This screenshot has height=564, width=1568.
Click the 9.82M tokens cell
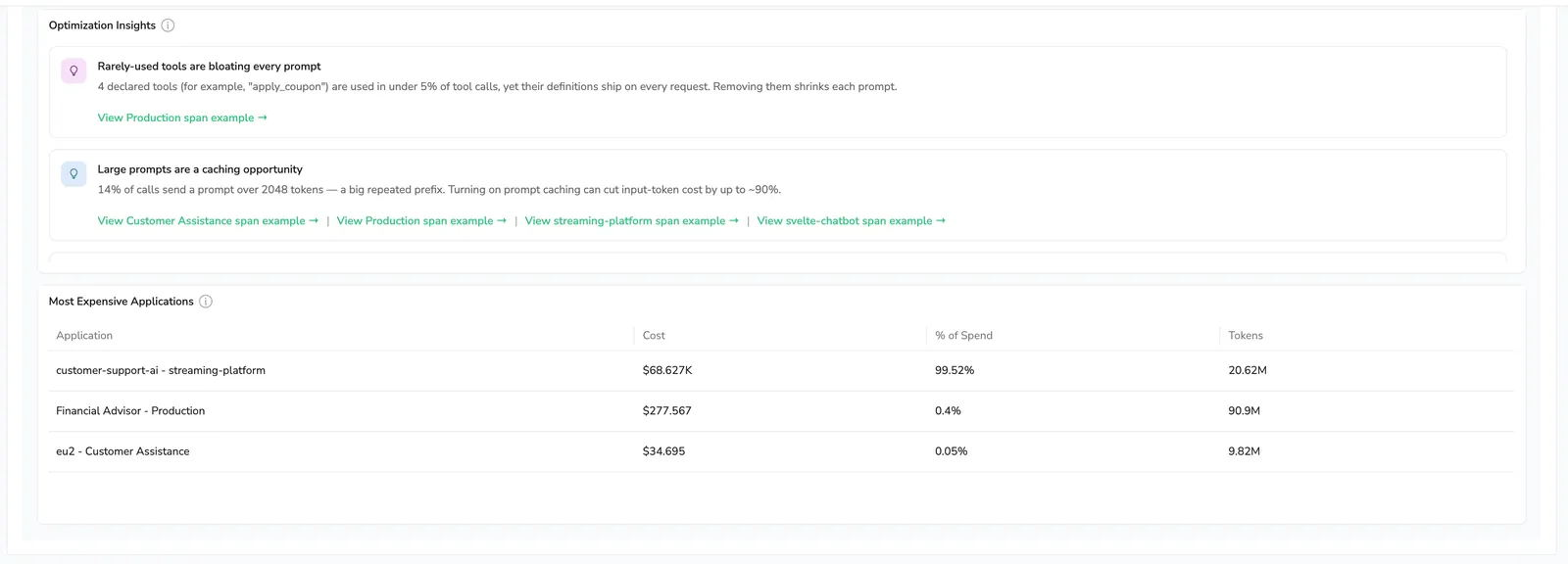(x=1245, y=451)
